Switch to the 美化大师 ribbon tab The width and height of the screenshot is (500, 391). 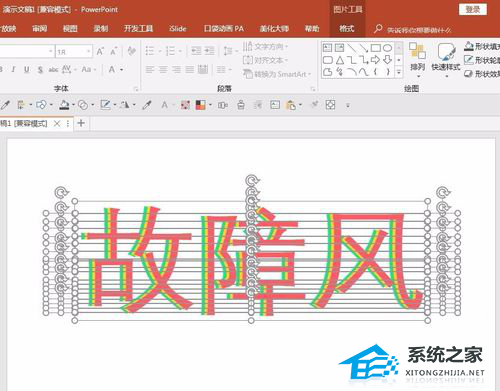coord(274,29)
